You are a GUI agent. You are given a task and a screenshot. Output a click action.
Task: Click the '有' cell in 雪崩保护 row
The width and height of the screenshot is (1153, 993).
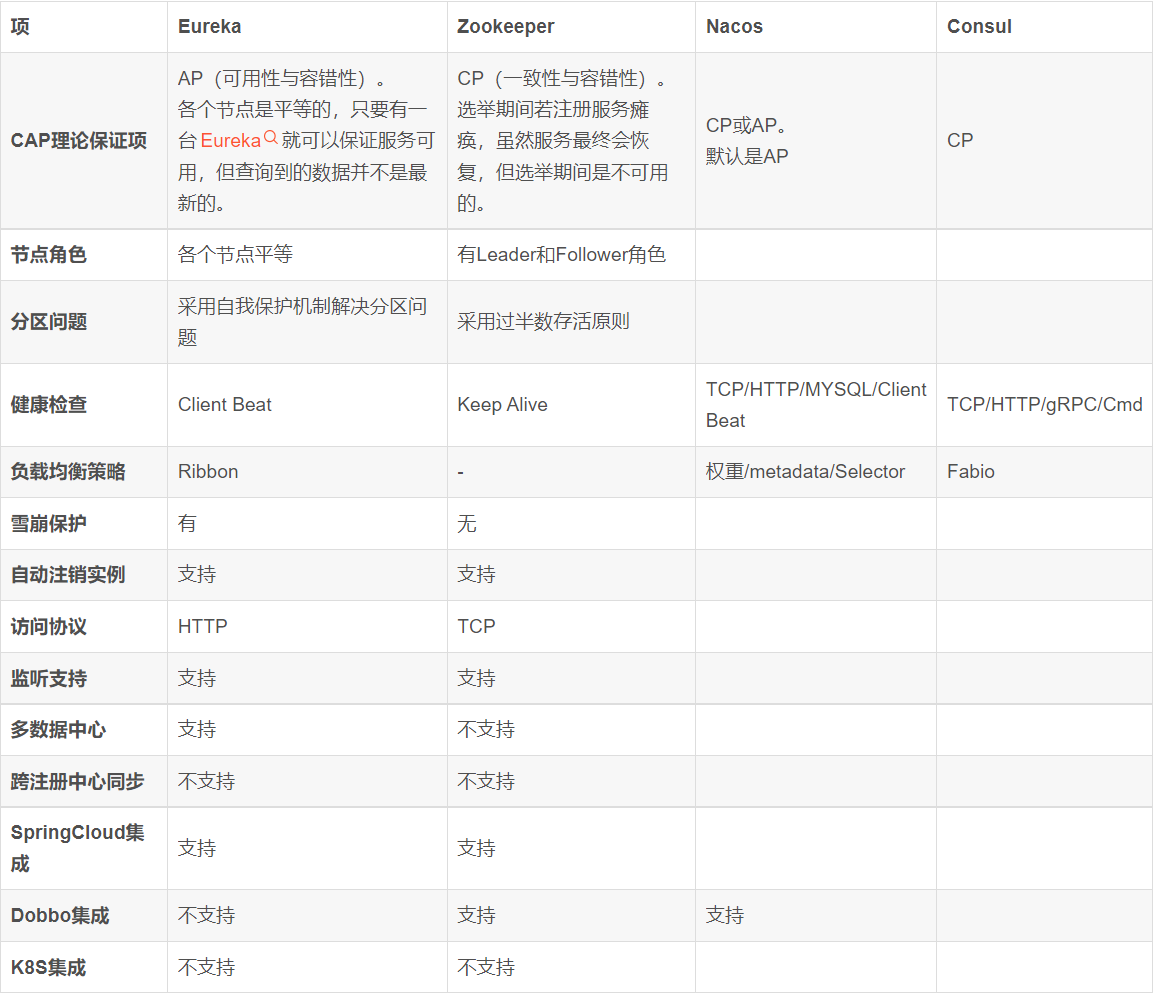[307, 524]
